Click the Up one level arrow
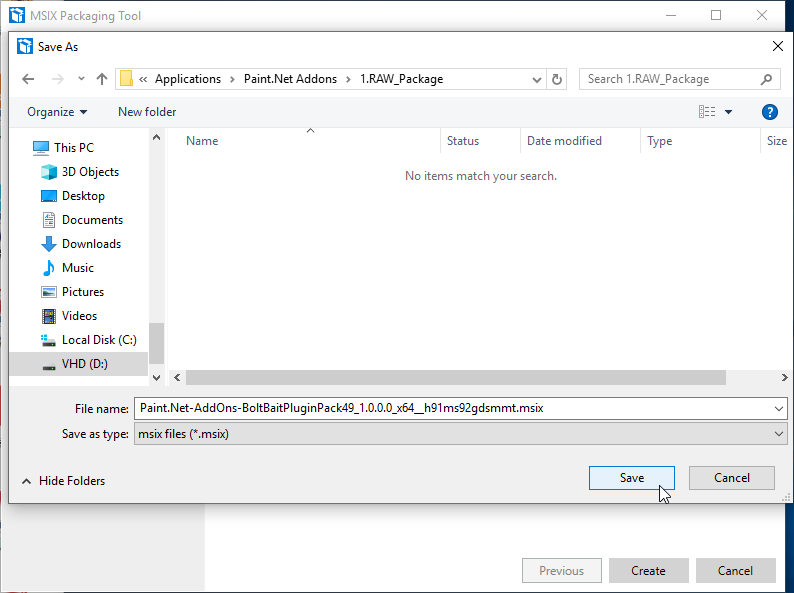Screen dimensions: 794x593 (101, 79)
